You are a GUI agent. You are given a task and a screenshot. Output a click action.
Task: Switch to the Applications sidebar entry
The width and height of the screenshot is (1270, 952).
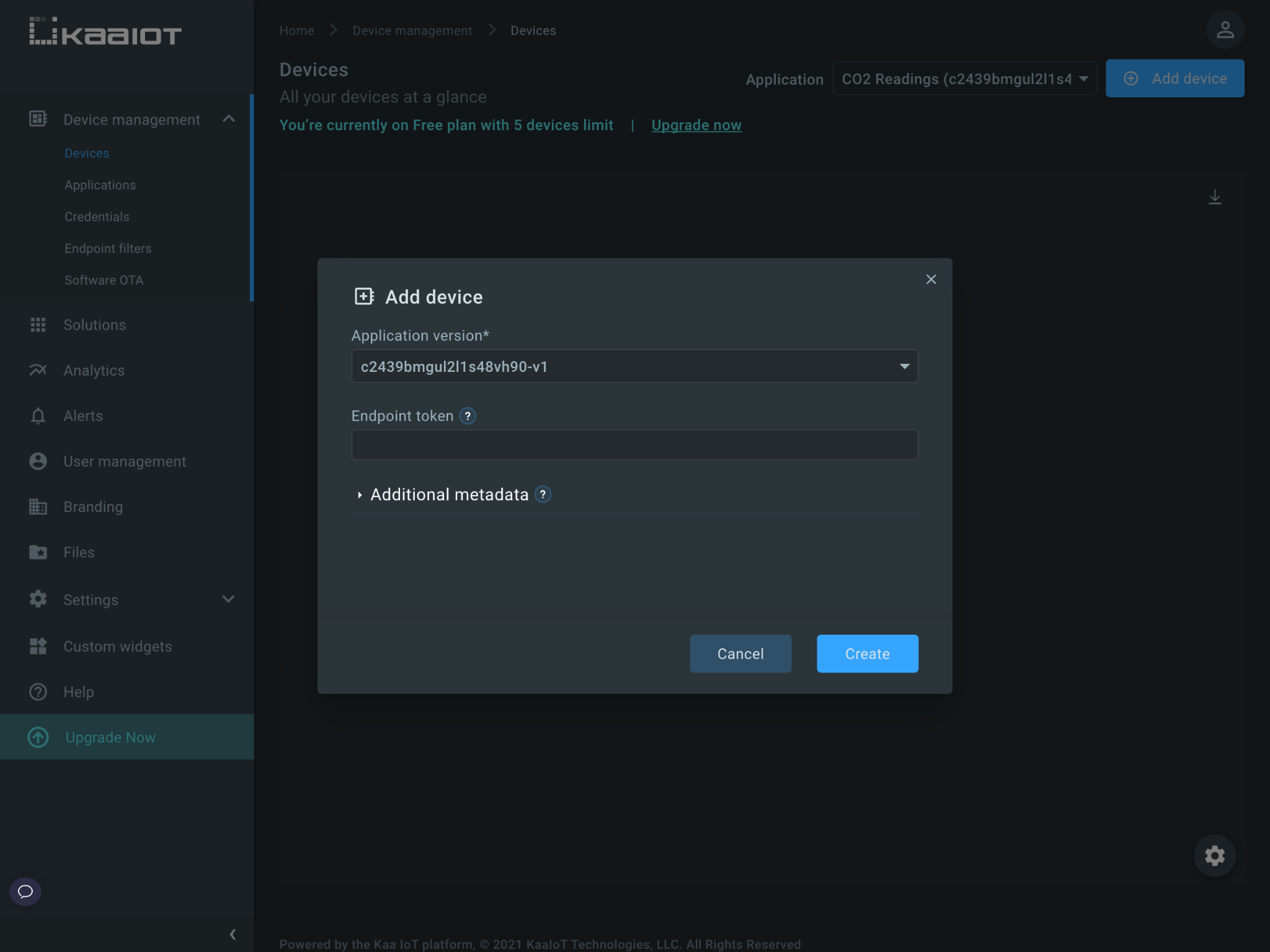100,185
